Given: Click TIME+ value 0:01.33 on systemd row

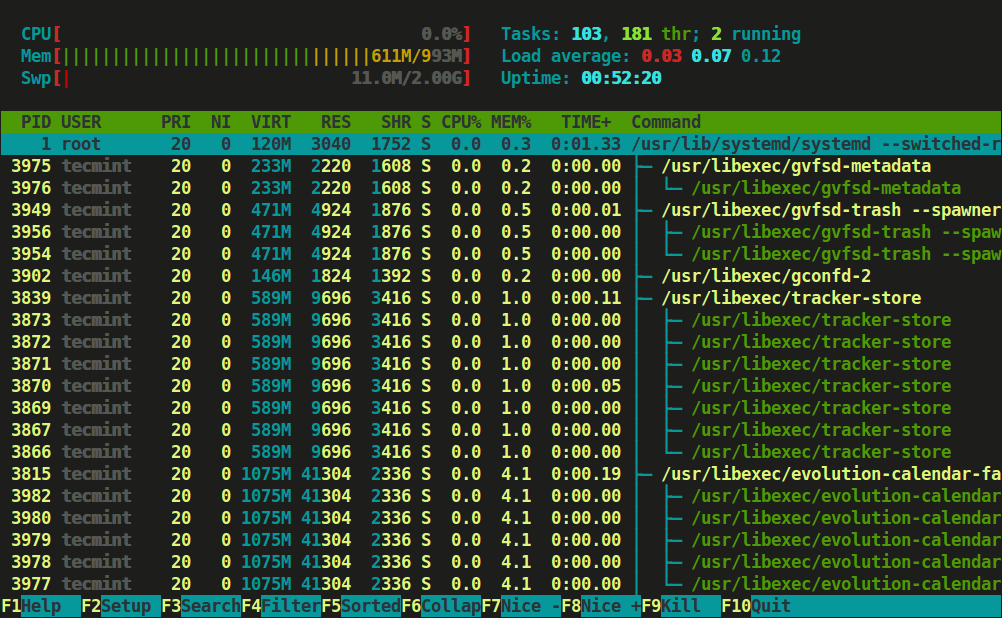Looking at the screenshot, I should click(586, 144).
